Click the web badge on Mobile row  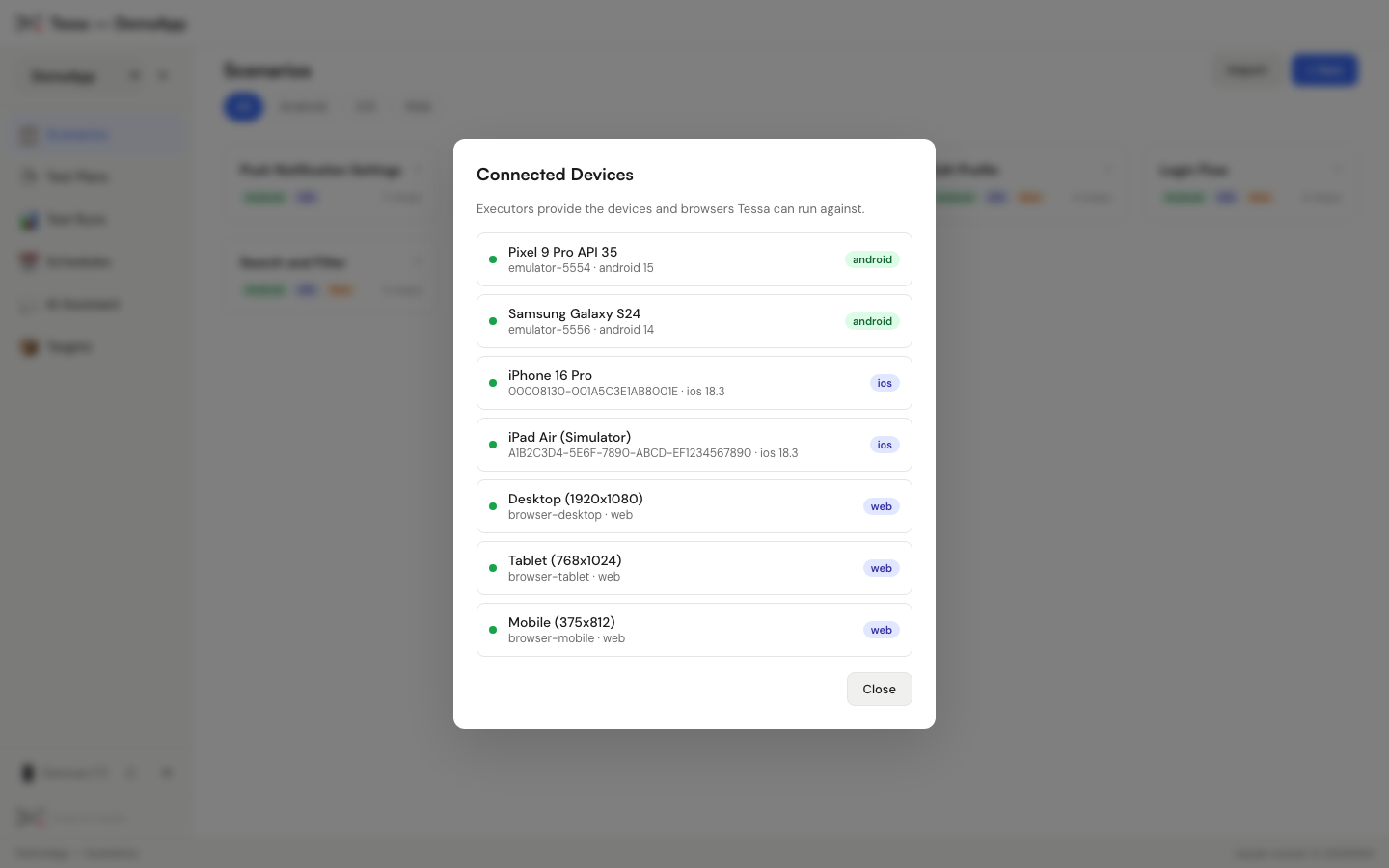coord(882,630)
